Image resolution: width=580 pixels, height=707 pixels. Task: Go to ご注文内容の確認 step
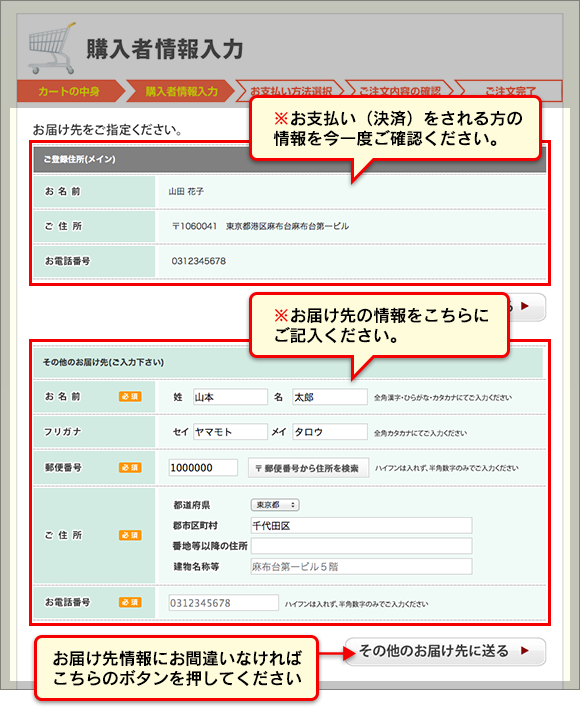click(399, 91)
